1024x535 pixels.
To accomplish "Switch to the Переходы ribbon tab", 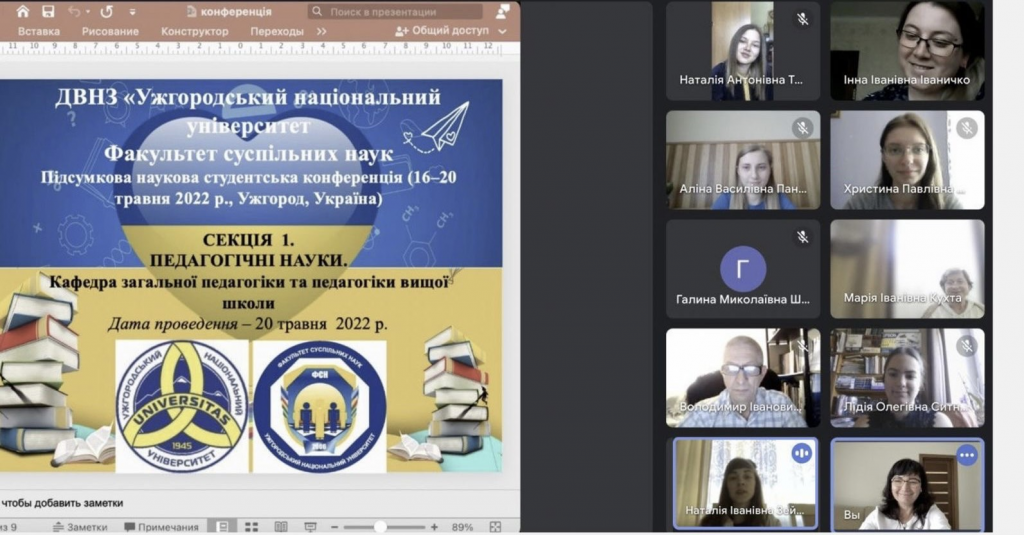I will click(x=277, y=31).
